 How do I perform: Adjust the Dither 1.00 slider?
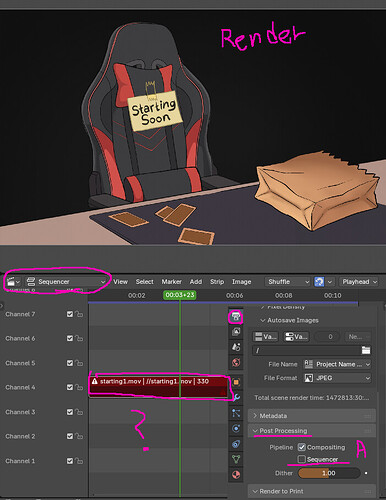point(329,473)
